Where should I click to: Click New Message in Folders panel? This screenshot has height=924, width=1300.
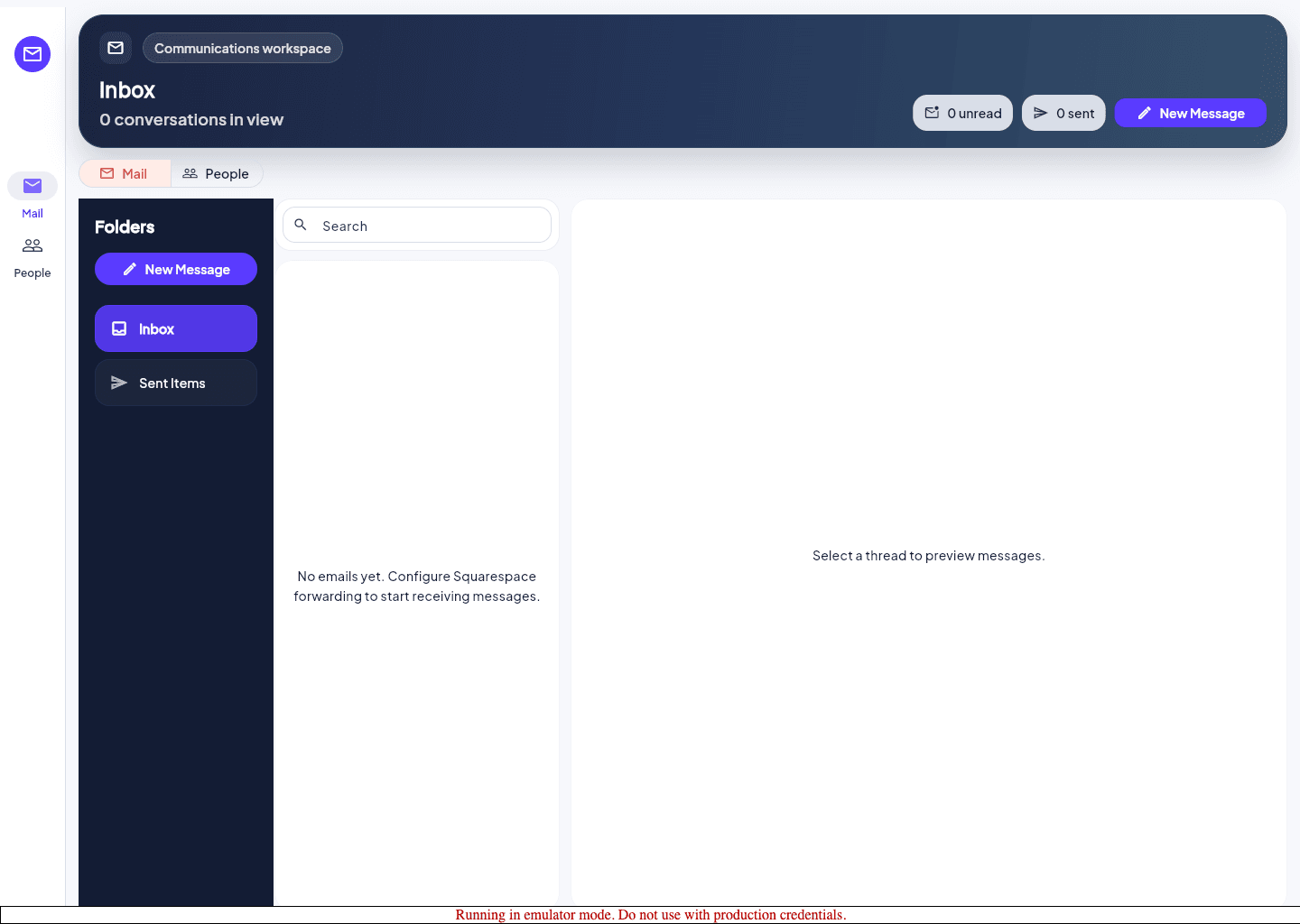click(176, 269)
